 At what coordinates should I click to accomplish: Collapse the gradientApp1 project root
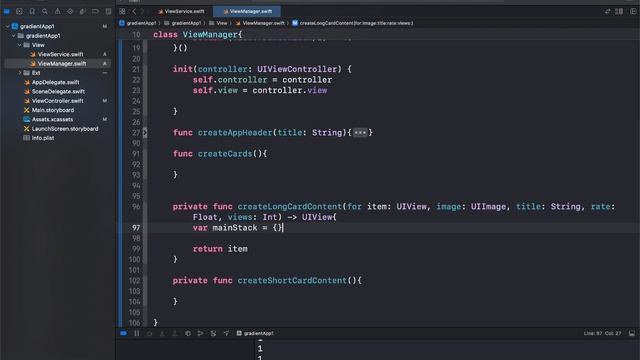coord(7,26)
